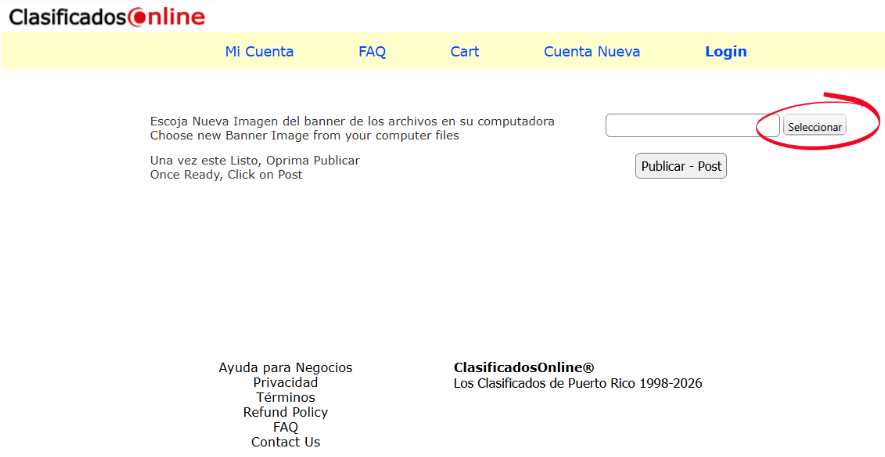This screenshot has width=885, height=457.
Task: Open the Refund Policy link
Action: tap(285, 412)
